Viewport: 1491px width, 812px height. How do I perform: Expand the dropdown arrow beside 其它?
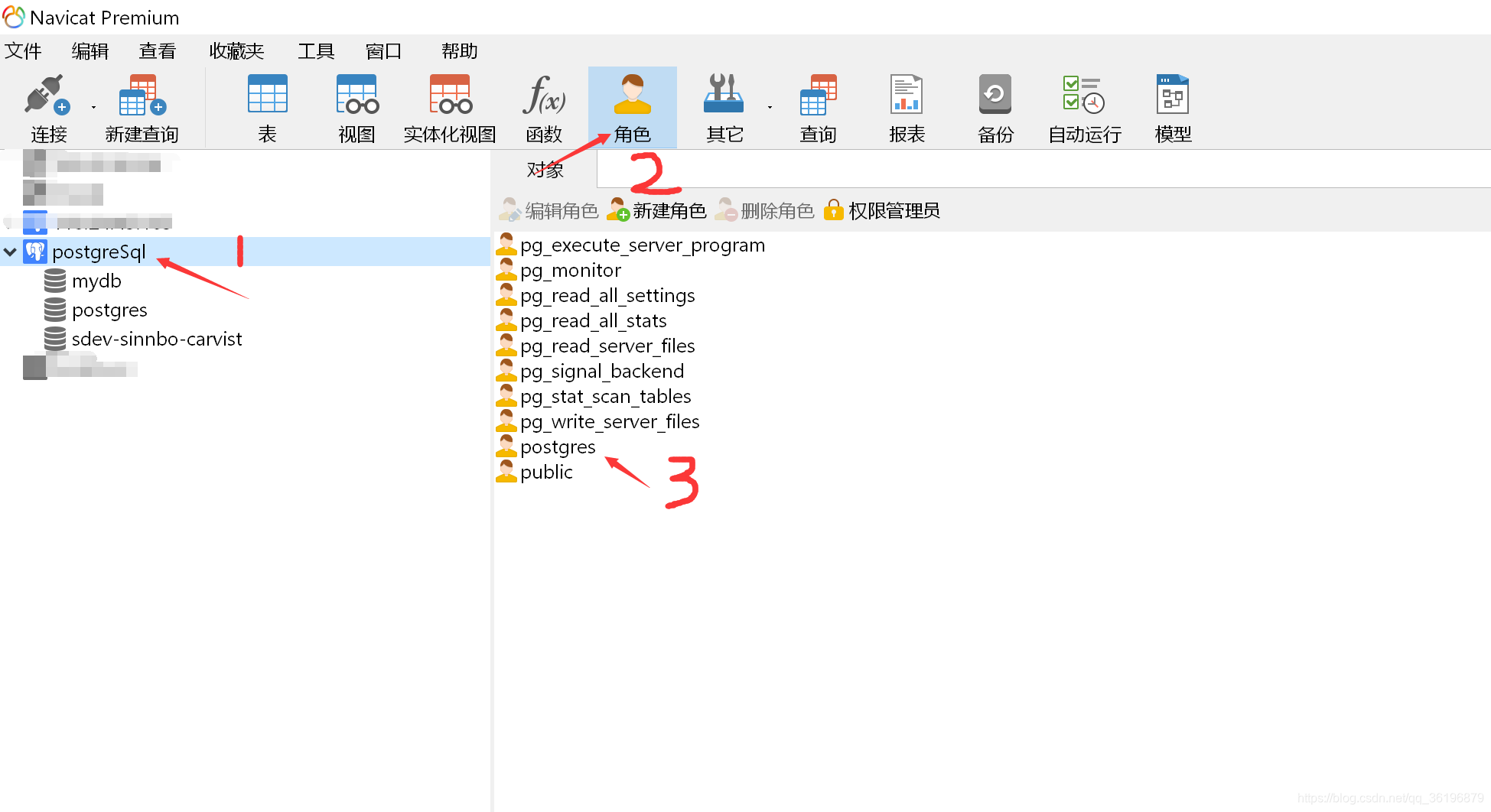tap(770, 108)
